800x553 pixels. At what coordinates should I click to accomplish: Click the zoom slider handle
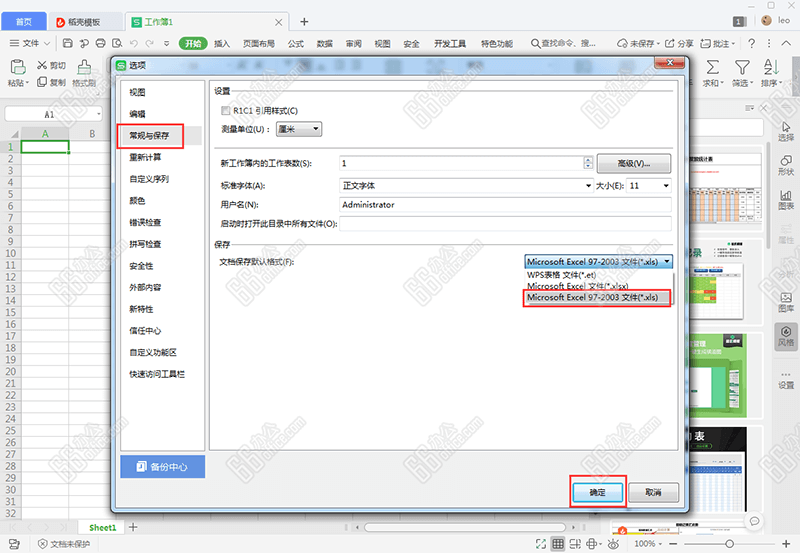pos(729,544)
